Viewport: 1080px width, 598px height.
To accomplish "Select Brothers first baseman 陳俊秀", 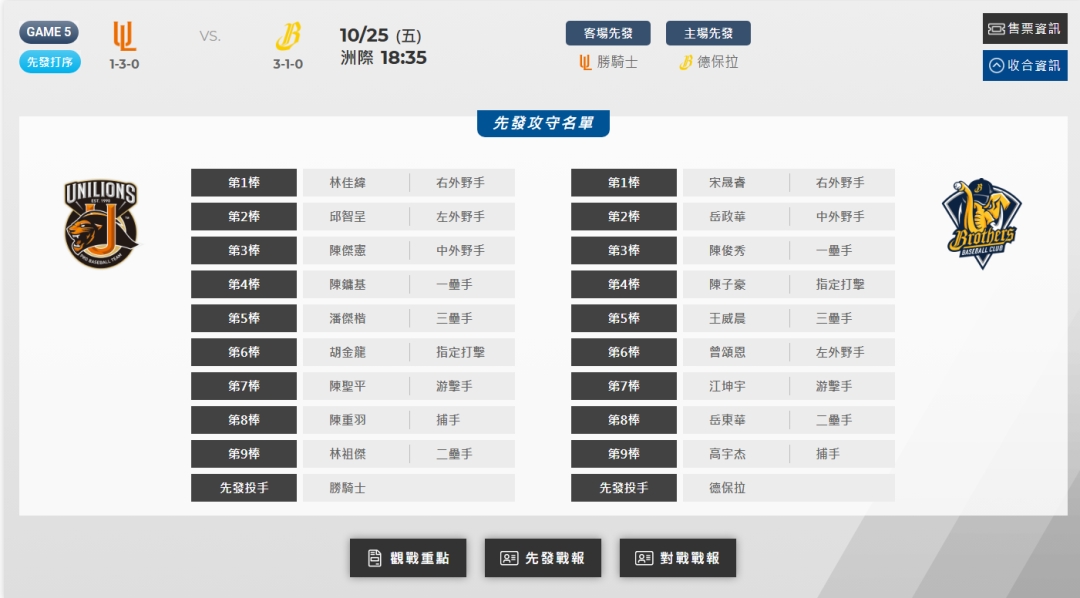I will click(x=727, y=250).
